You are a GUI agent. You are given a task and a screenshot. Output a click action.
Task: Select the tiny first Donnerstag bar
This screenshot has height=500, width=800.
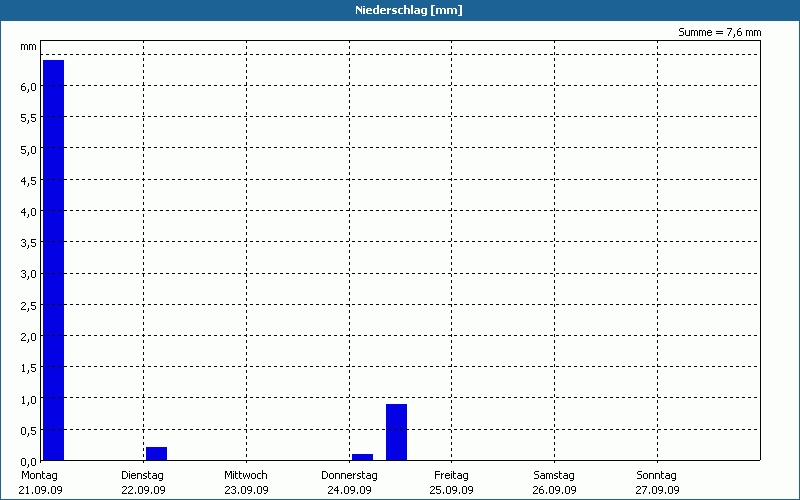(362, 457)
